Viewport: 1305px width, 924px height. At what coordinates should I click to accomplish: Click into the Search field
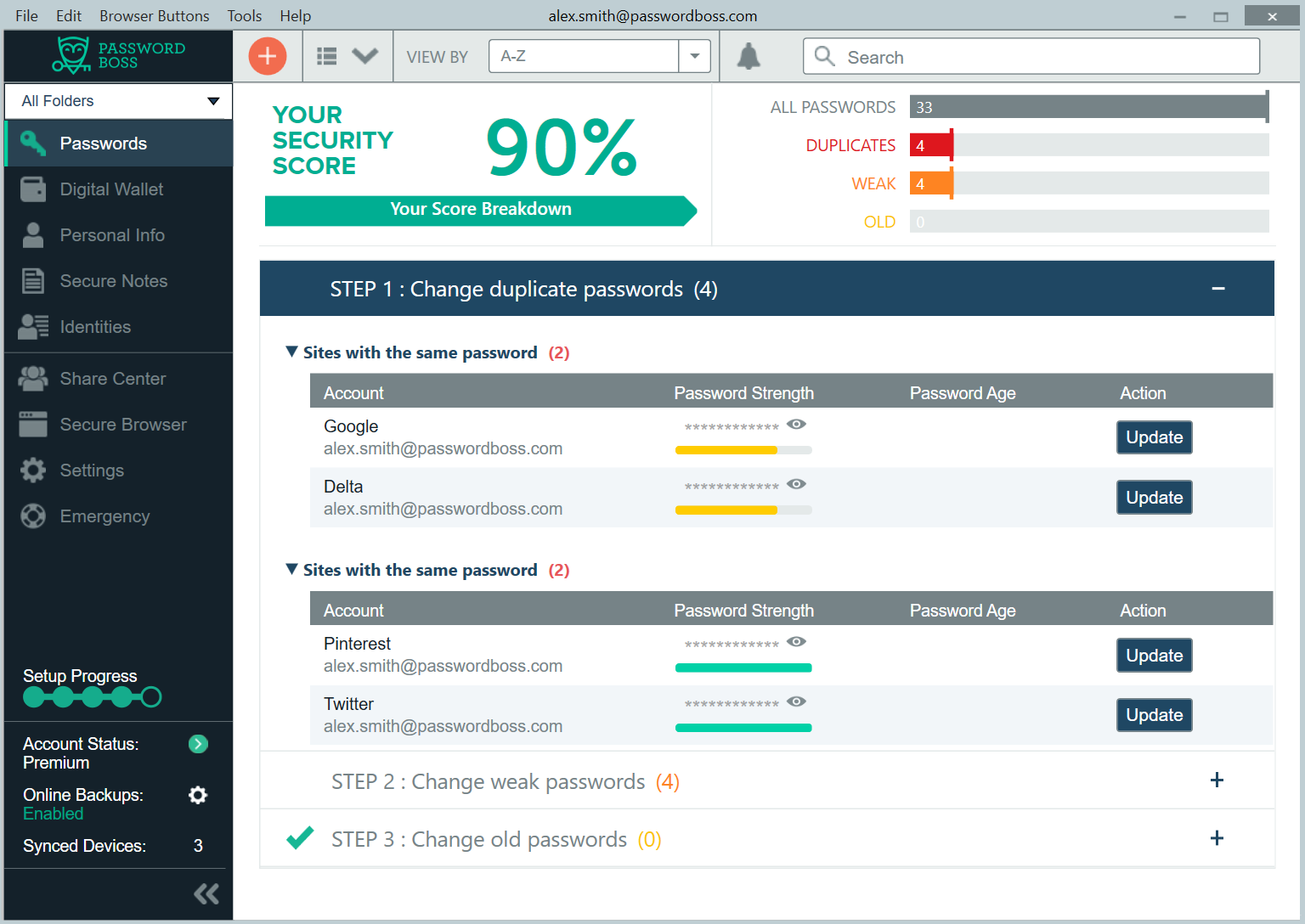[1031, 57]
